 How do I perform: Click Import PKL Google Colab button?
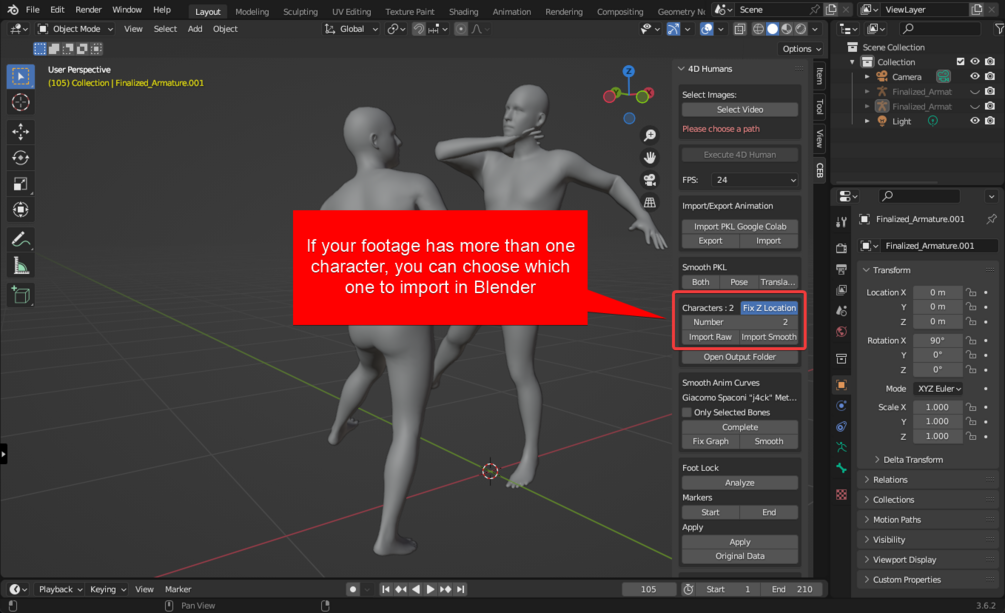click(x=740, y=226)
